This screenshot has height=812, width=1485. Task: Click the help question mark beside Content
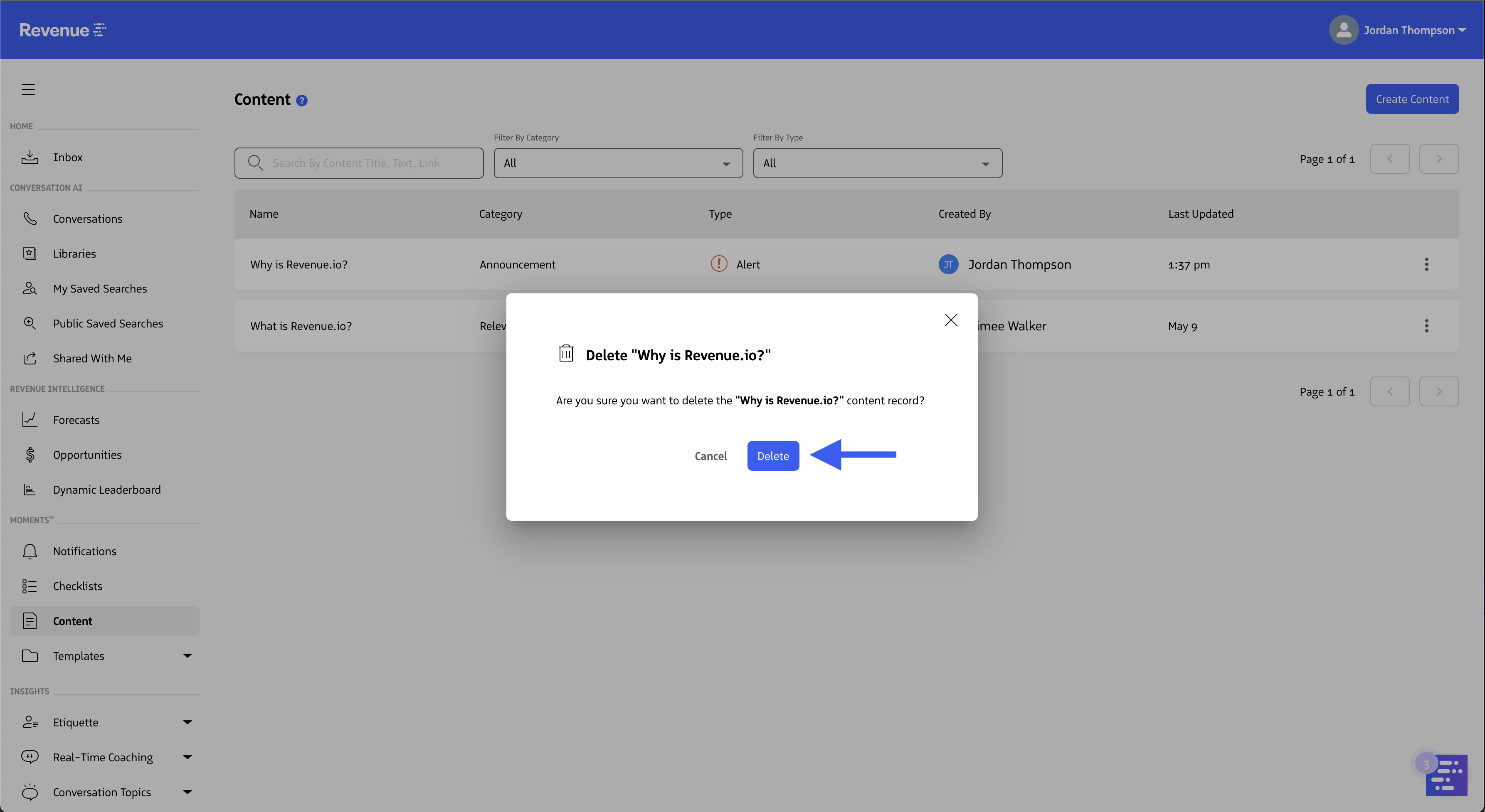tap(301, 101)
